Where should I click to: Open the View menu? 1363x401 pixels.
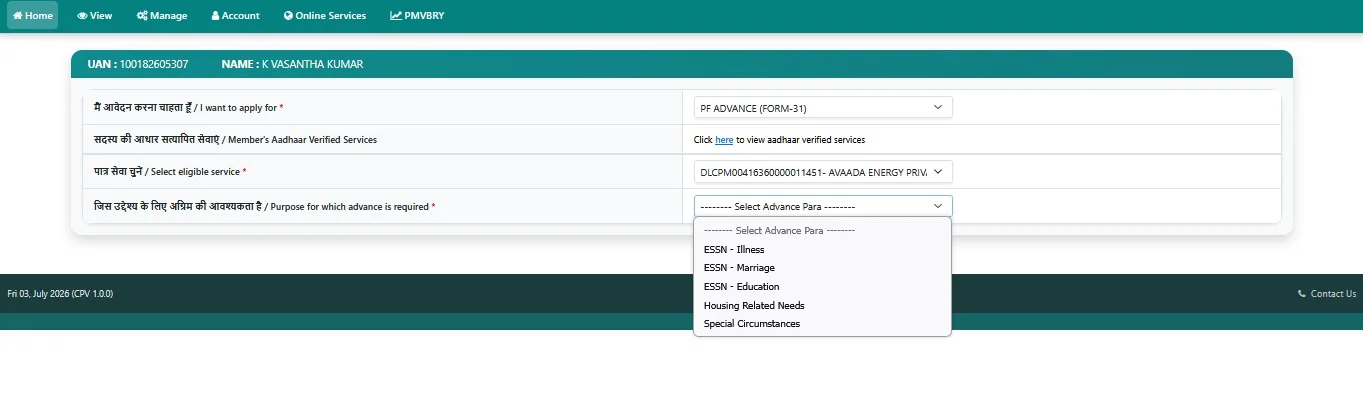coord(95,15)
